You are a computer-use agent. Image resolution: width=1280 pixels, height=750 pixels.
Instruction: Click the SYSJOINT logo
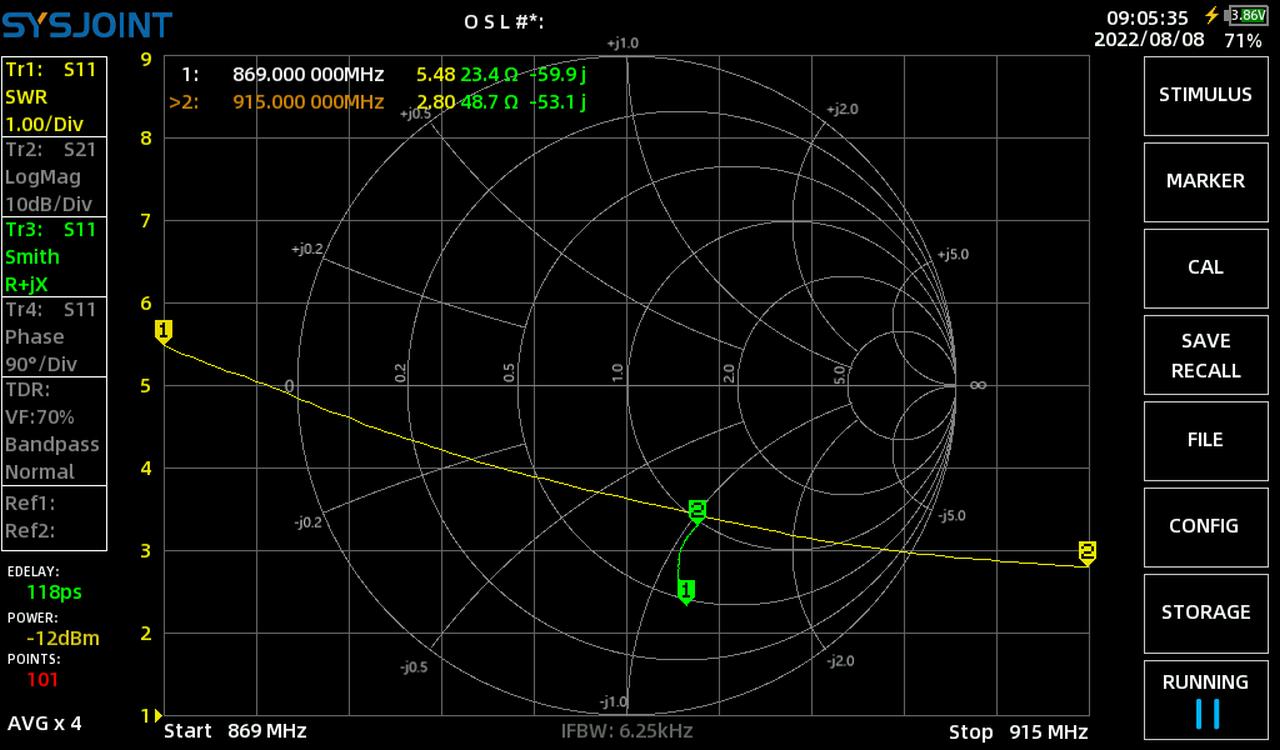tap(87, 24)
